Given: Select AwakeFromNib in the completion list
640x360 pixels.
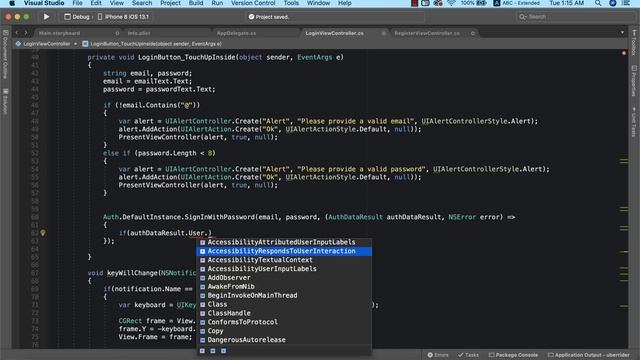Looking at the screenshot, I should coord(284,287).
